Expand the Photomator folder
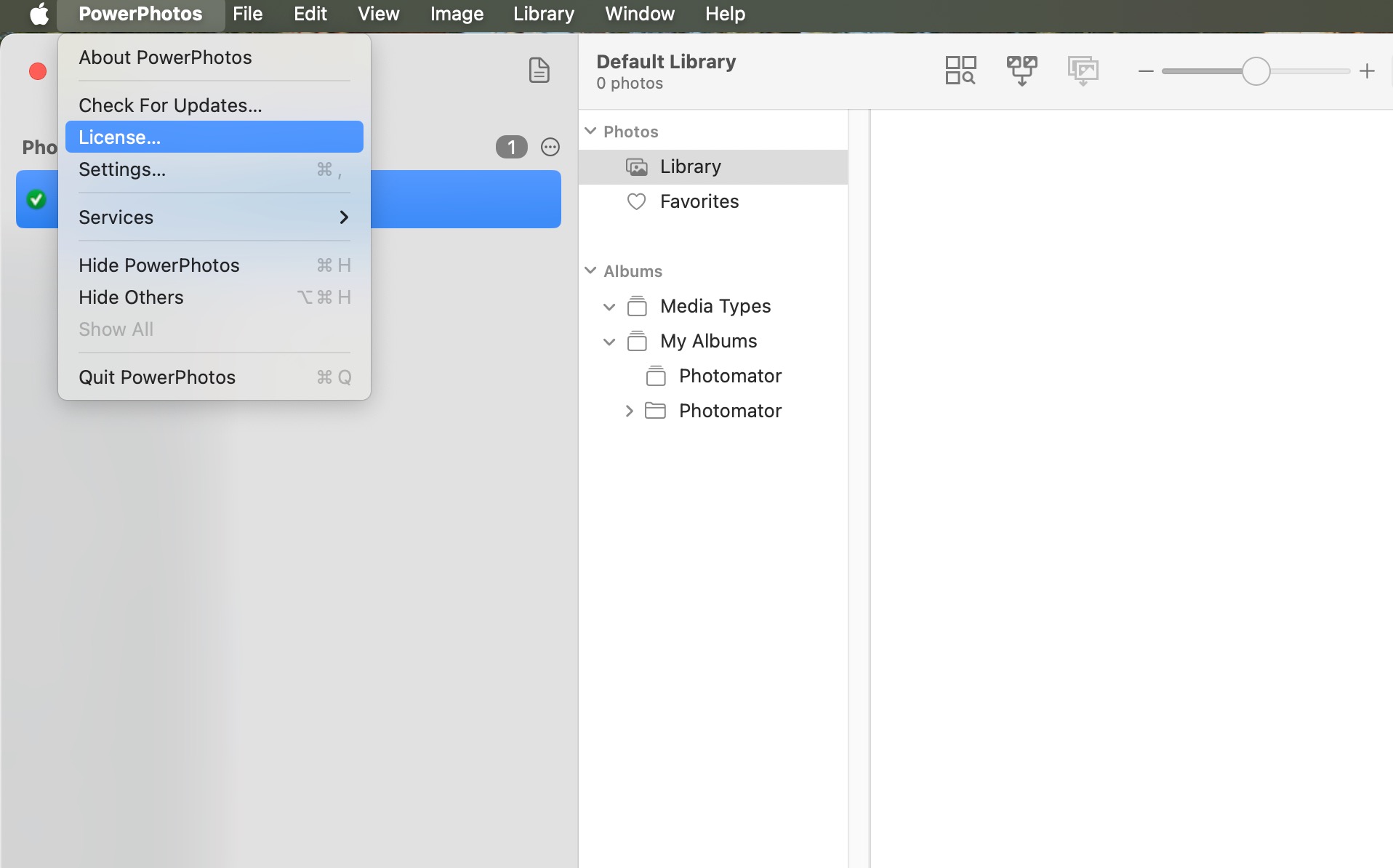The image size is (1393, 868). point(629,411)
